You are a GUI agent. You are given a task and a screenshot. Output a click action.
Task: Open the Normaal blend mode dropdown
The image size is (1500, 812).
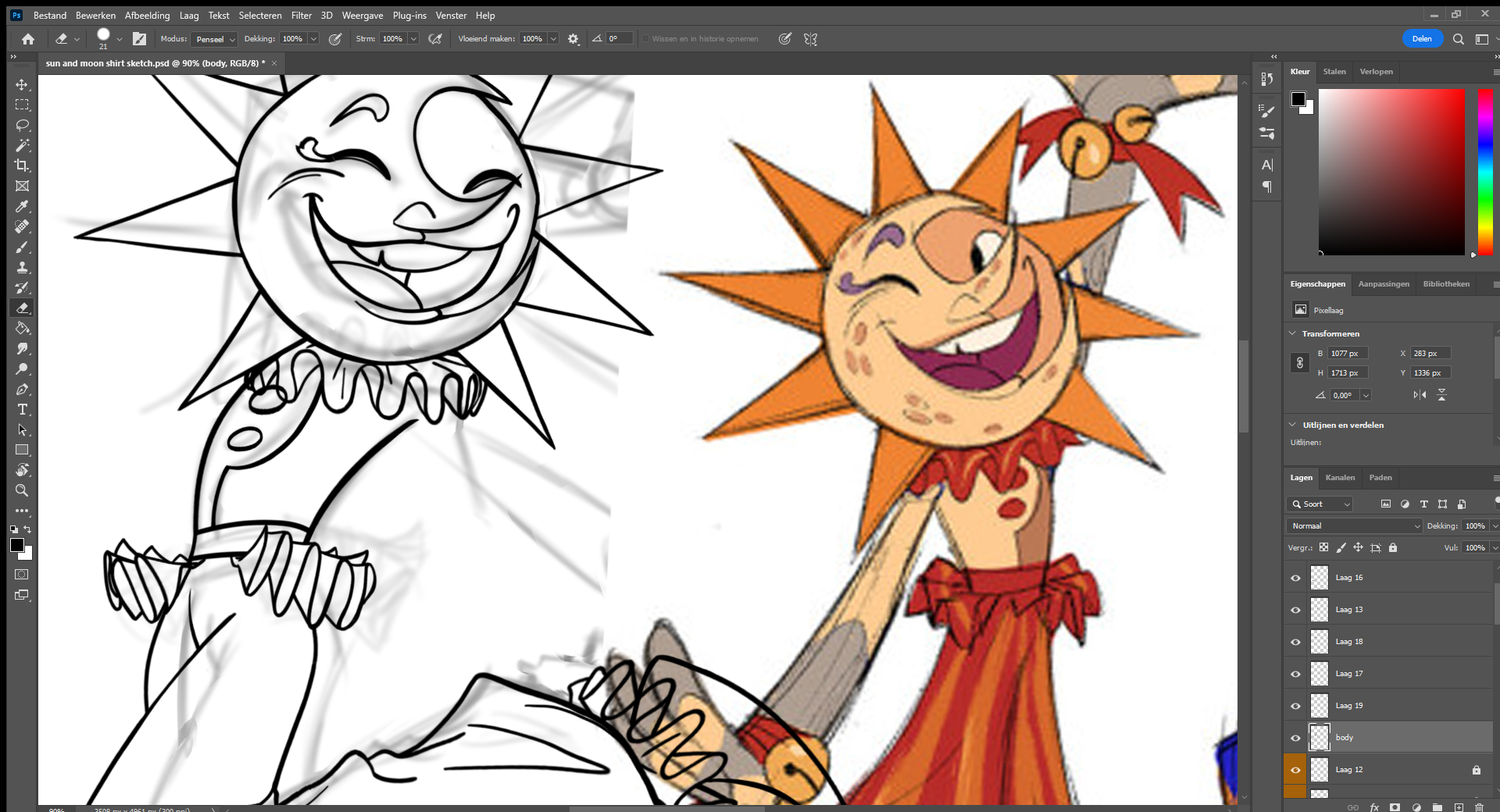pos(1355,526)
